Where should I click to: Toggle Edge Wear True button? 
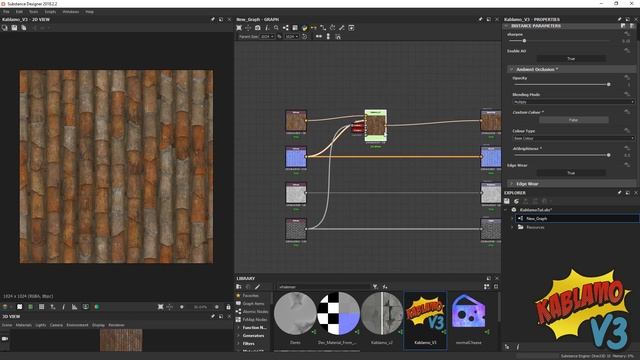(571, 173)
